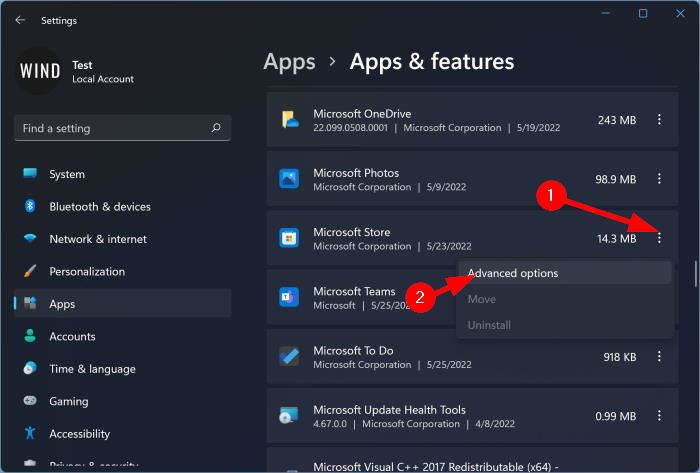Choose Advanced options from context menu
Image resolution: width=700 pixels, height=473 pixels.
[x=565, y=273]
